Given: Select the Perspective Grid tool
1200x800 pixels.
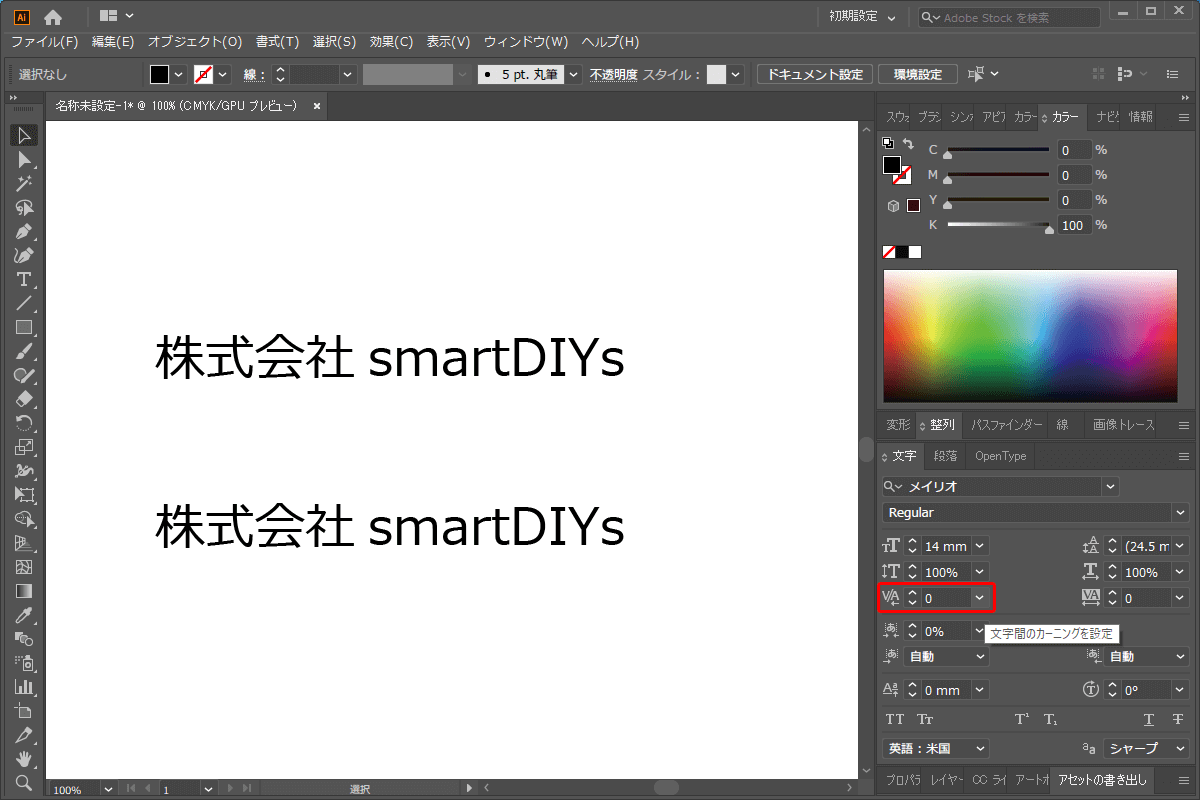Looking at the screenshot, I should coord(25,543).
